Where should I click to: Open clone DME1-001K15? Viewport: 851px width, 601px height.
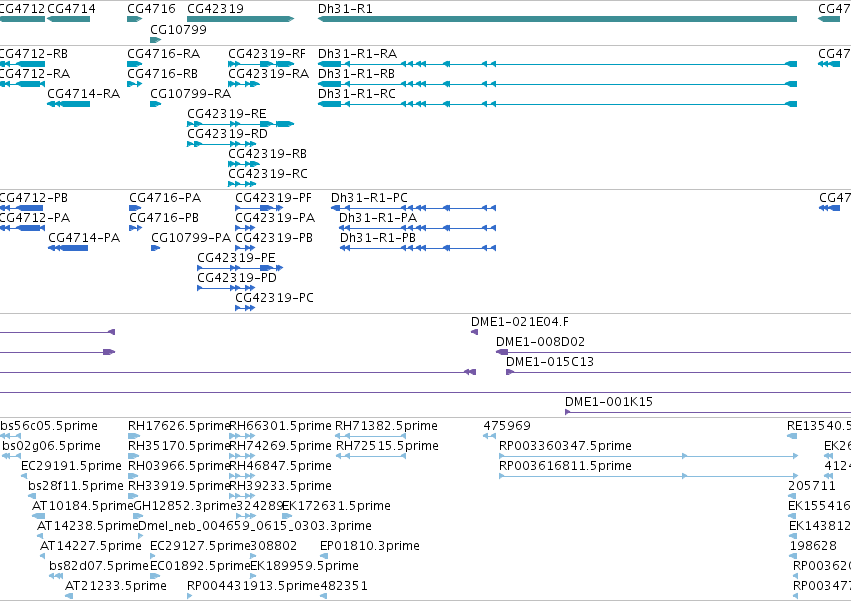click(708, 413)
